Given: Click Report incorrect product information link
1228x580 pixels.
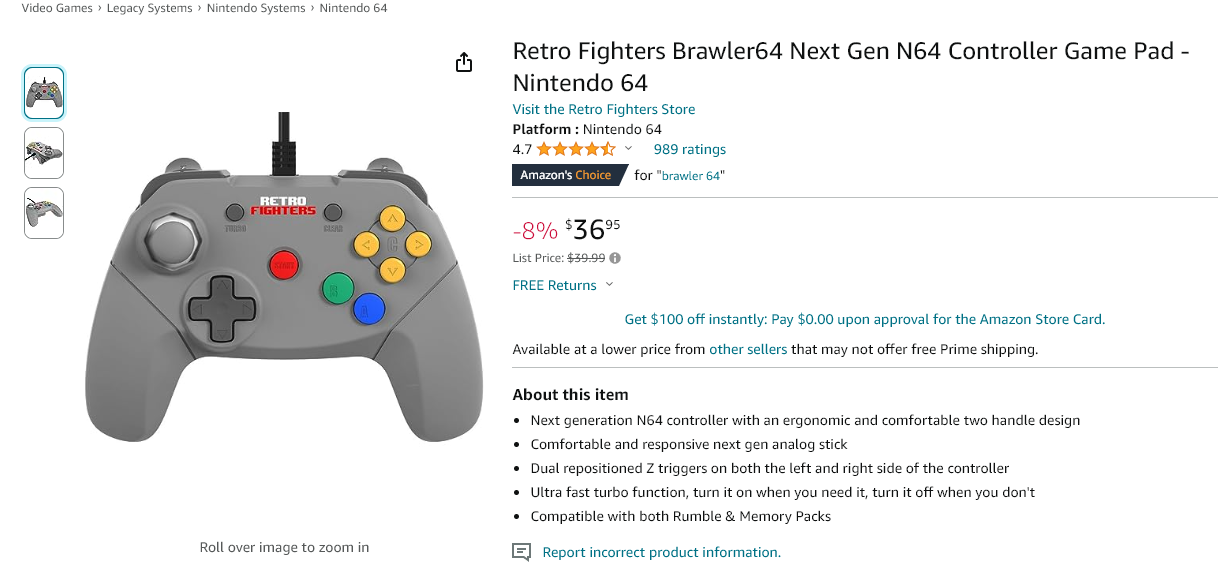Looking at the screenshot, I should (x=661, y=552).
